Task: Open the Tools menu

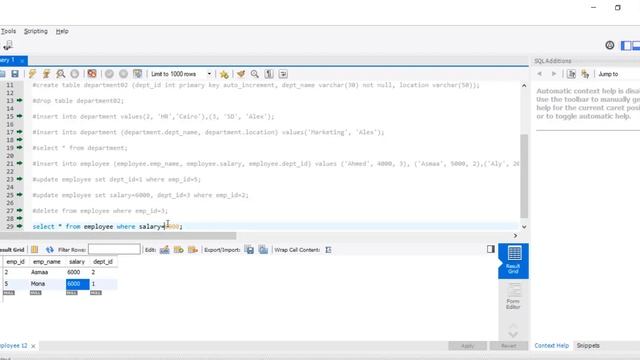Action: pyautogui.click(x=8, y=31)
